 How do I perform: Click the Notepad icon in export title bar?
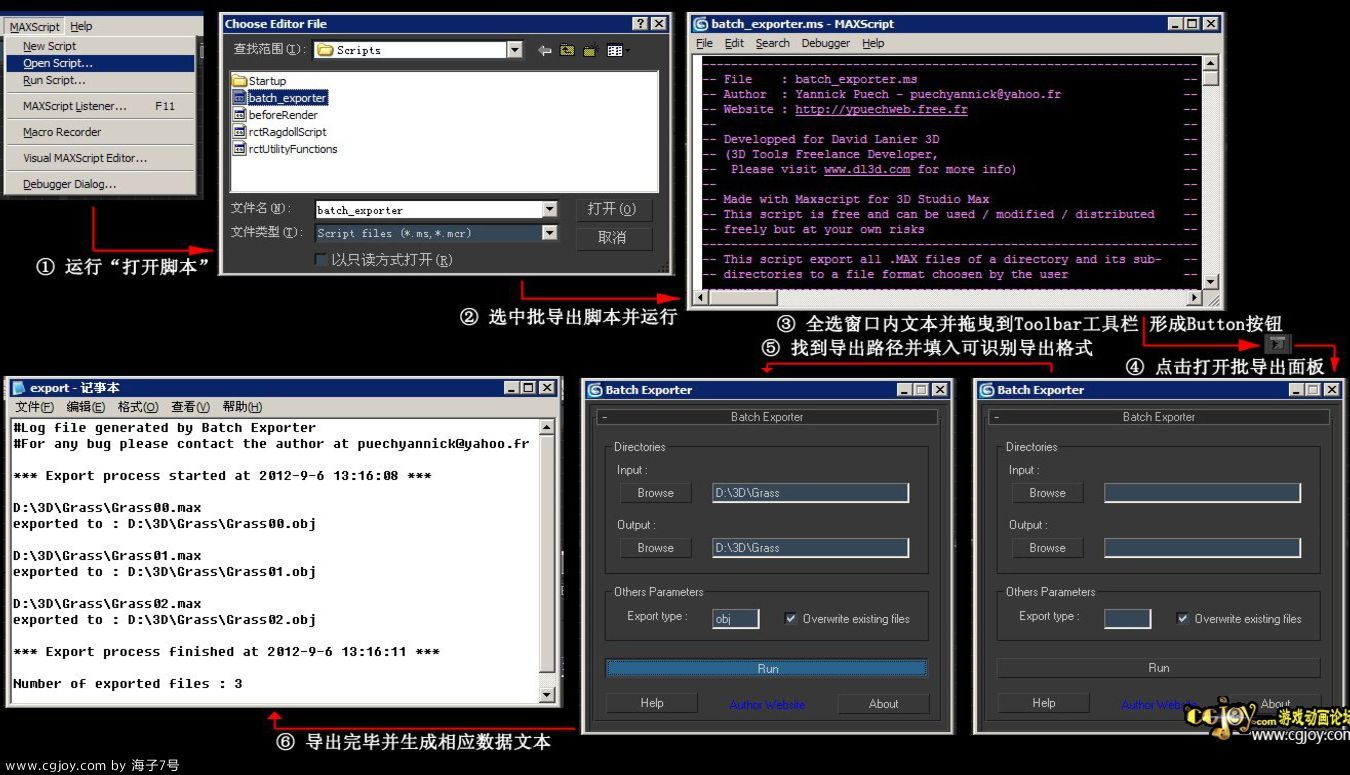click(18, 388)
